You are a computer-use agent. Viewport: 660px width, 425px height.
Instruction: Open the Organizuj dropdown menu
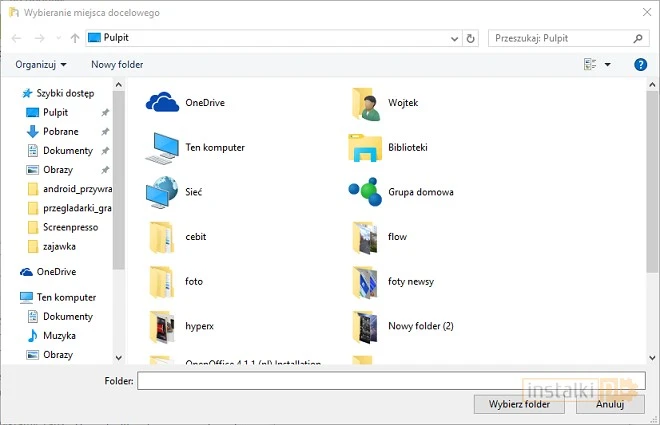pyautogui.click(x=41, y=64)
